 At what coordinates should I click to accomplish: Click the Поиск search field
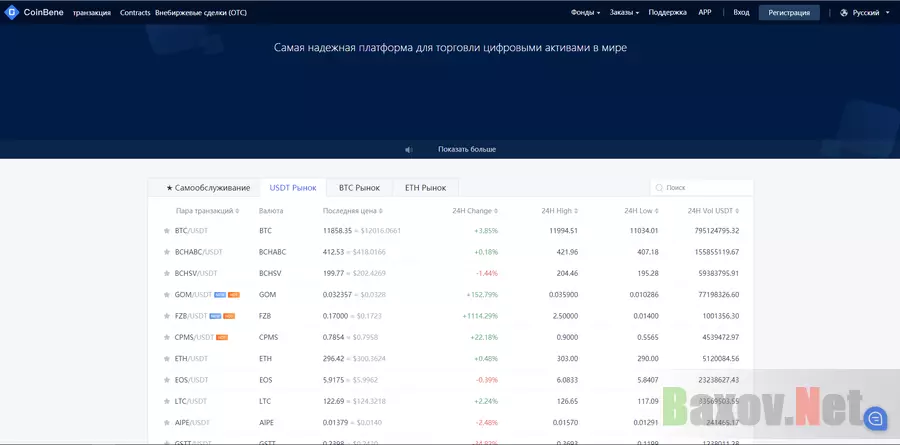click(702, 188)
